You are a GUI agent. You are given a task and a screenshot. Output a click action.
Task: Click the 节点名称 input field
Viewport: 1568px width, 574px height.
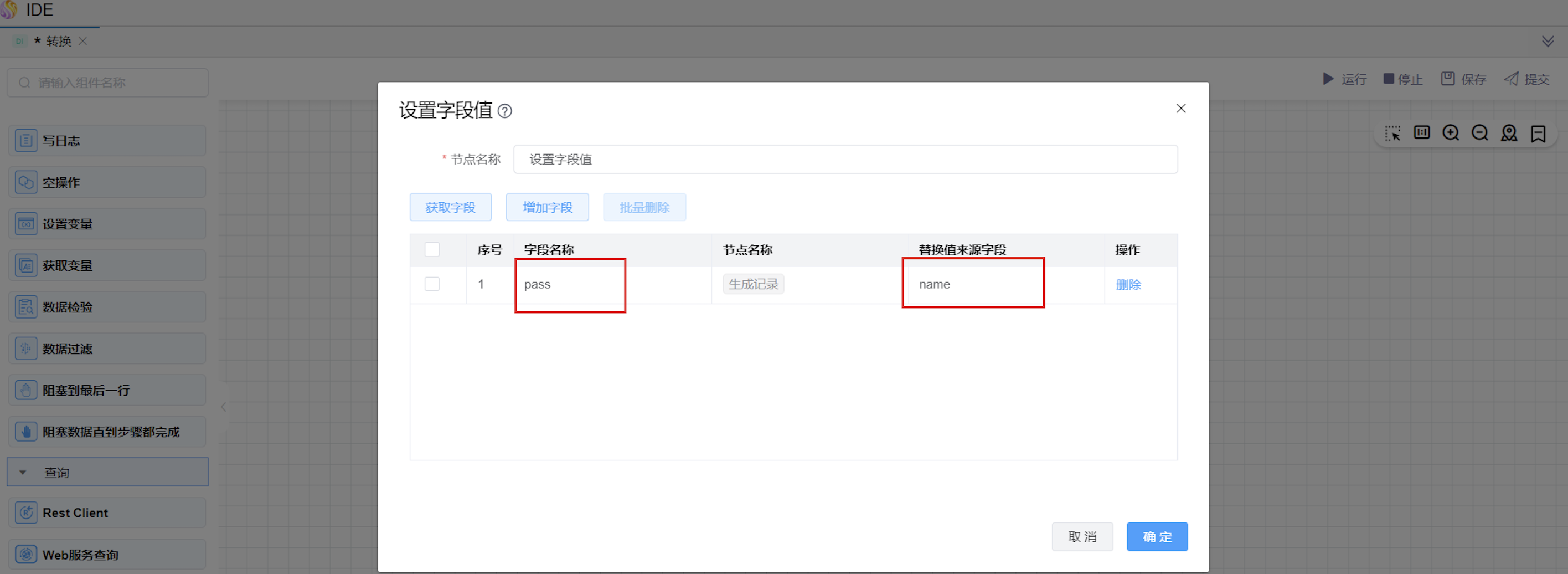coord(845,159)
